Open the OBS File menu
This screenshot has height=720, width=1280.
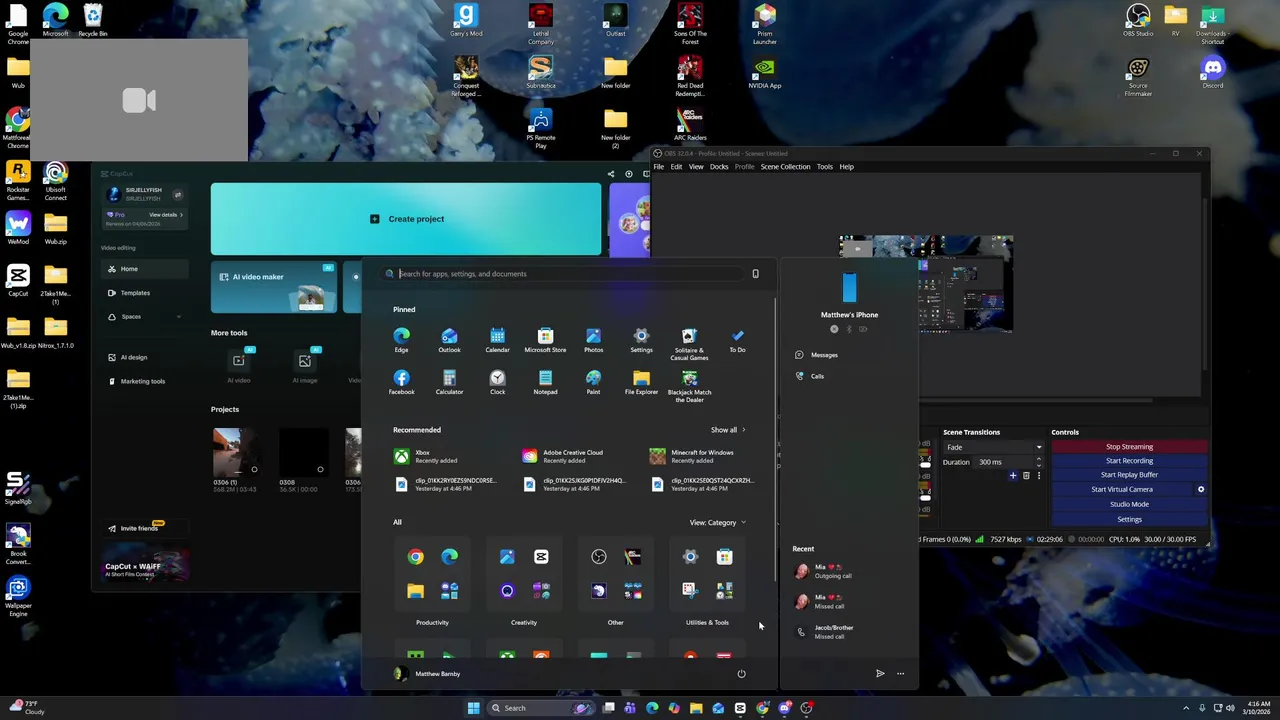pyautogui.click(x=658, y=167)
